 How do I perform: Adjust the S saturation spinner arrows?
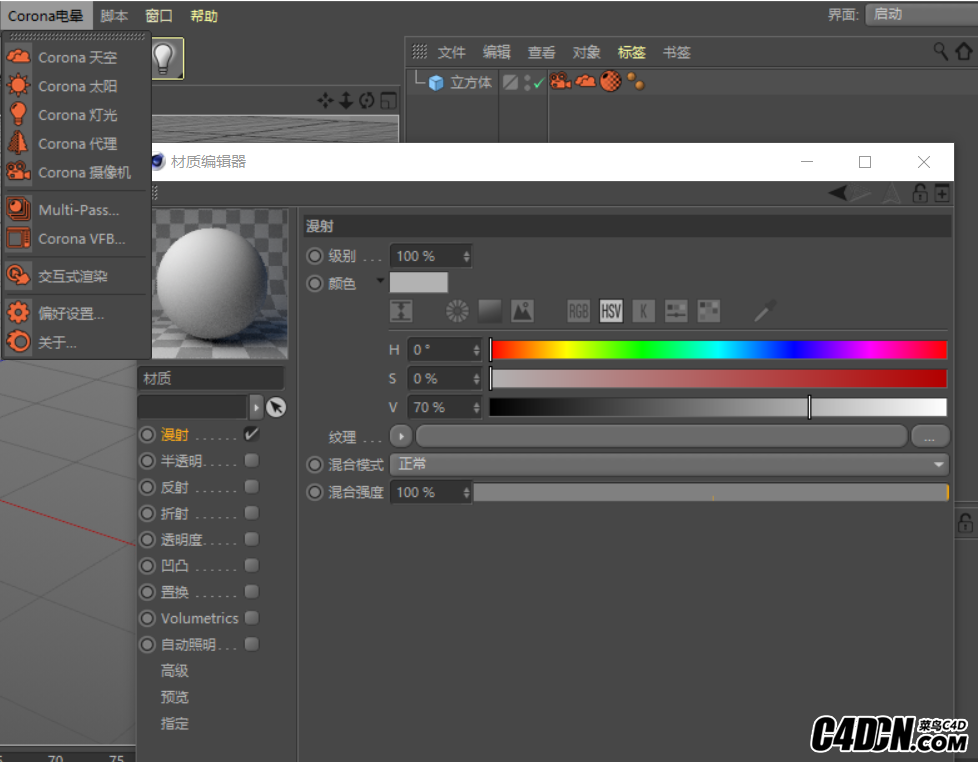click(476, 379)
